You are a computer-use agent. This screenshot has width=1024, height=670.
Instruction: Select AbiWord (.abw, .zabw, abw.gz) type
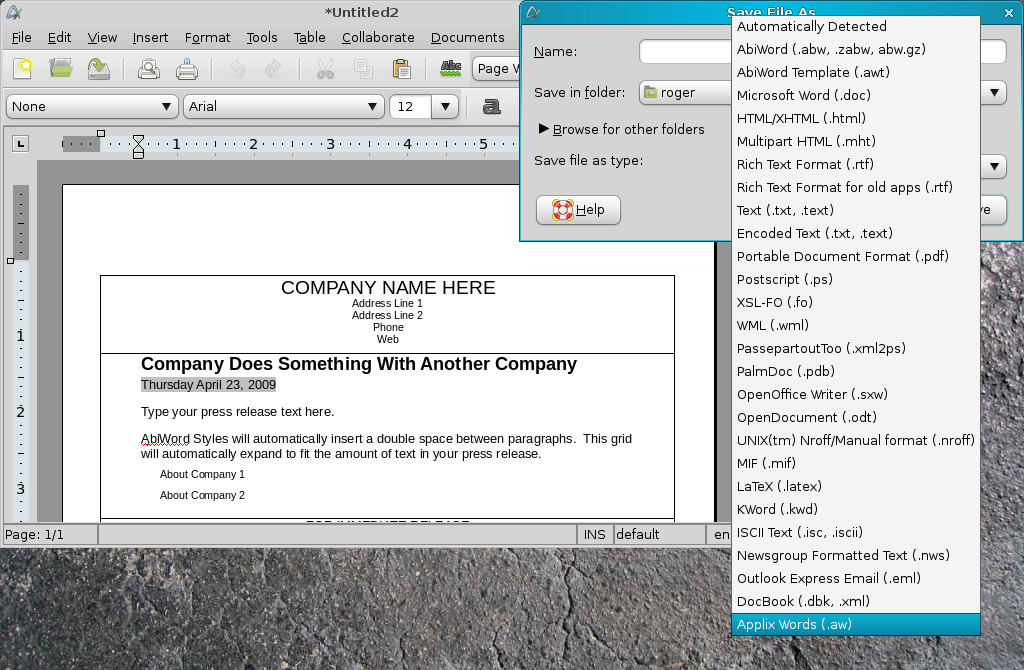[x=856, y=50]
